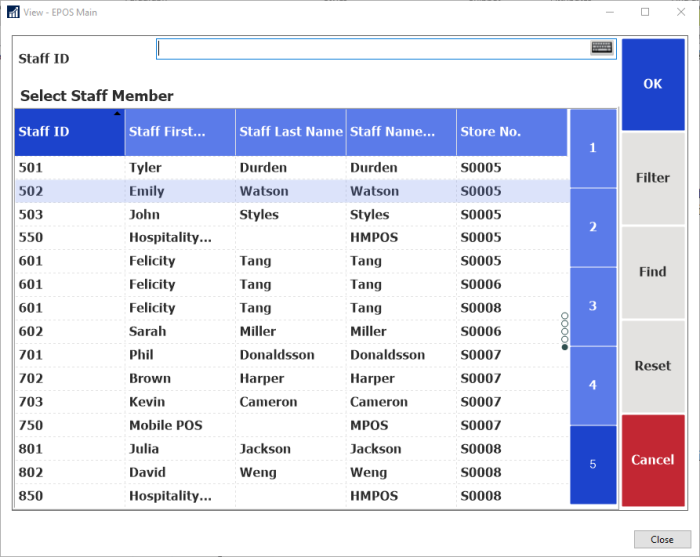Reset the staff list

(x=653, y=366)
